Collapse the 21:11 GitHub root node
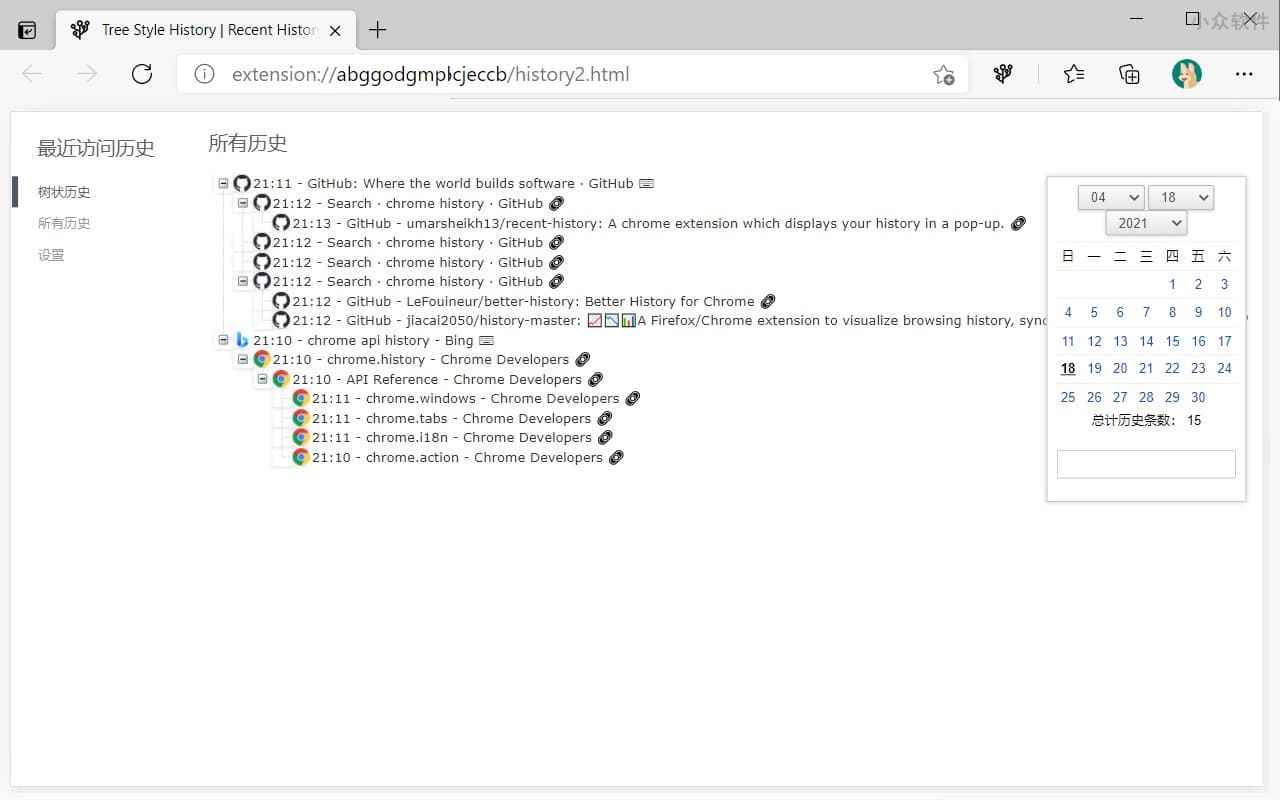 point(223,183)
